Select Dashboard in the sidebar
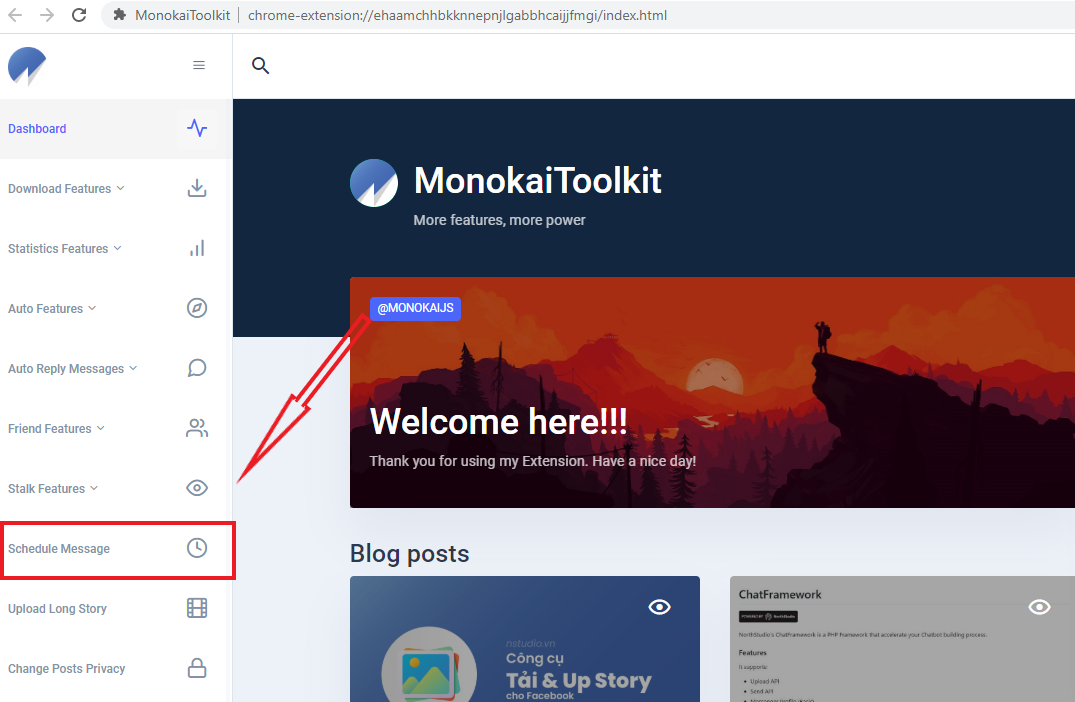The image size is (1075, 702). coord(37,129)
